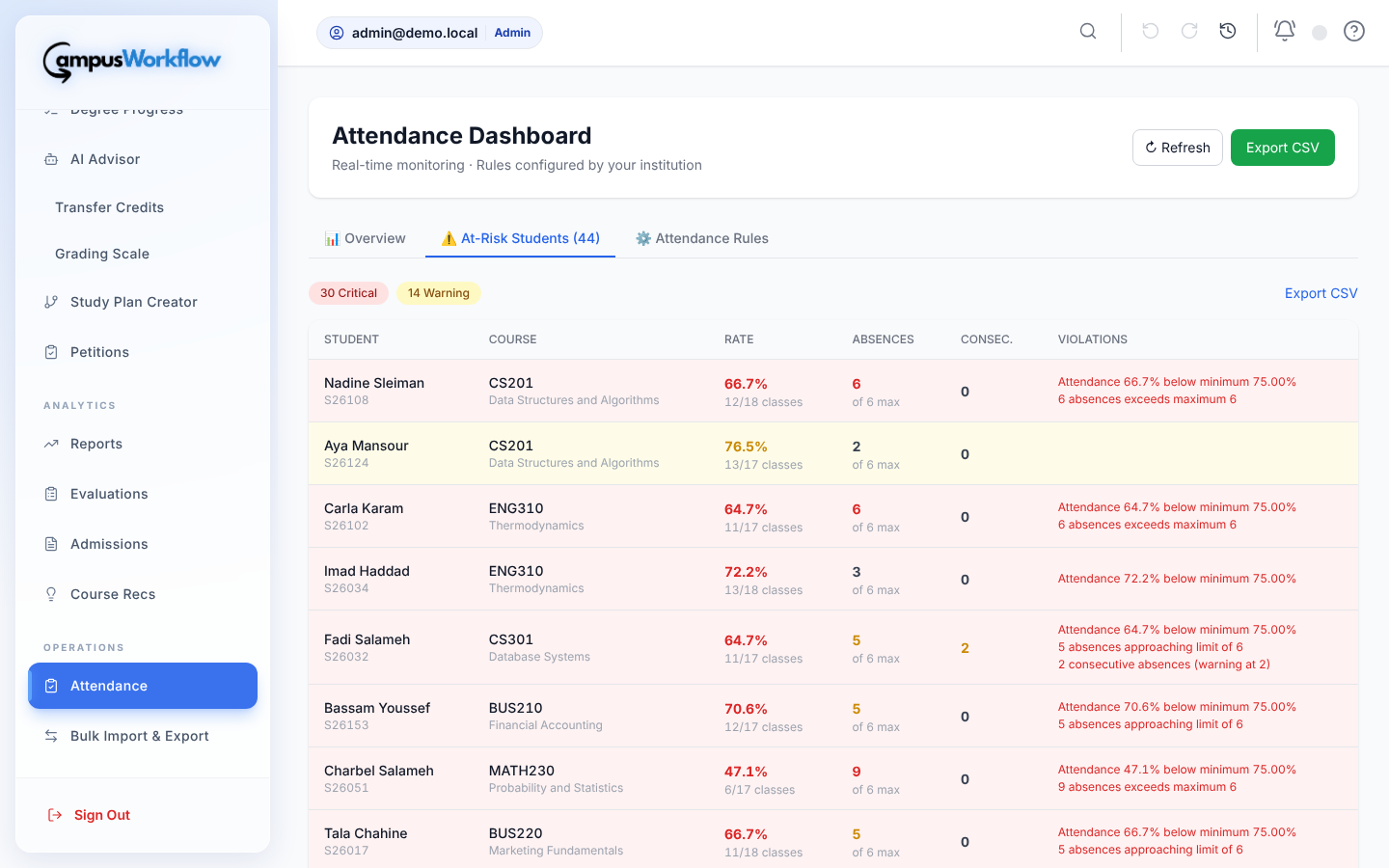
Task: Click the AI Advisor robot icon in the sidebar
Action: (51, 159)
